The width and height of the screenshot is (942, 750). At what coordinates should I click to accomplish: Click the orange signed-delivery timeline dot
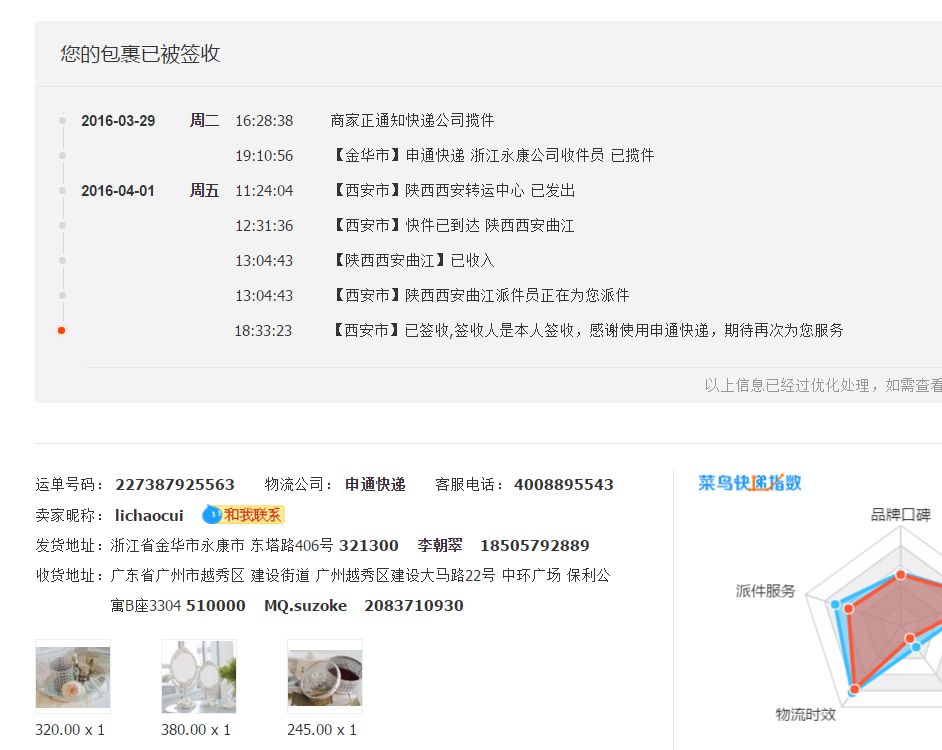coord(62,330)
